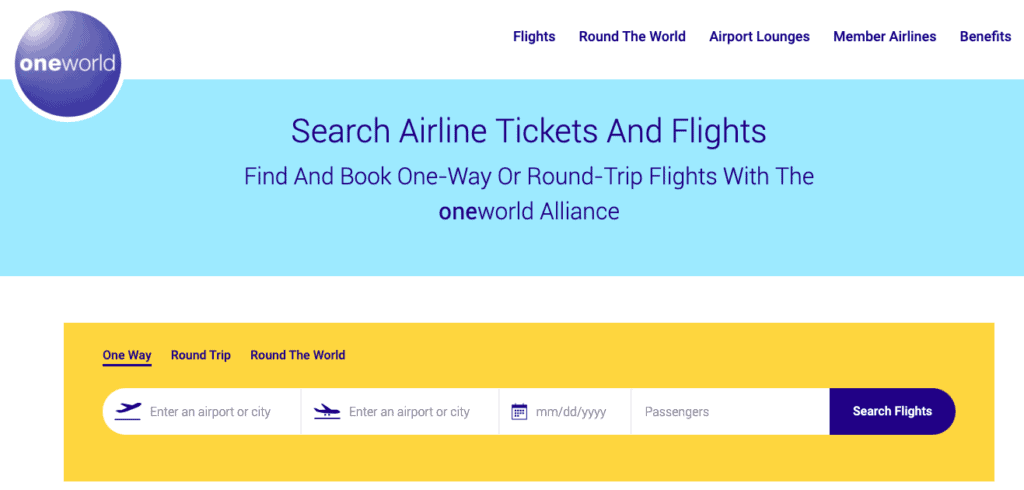Image resolution: width=1024 pixels, height=490 pixels.
Task: Open the calendar date picker icon
Action: (519, 411)
